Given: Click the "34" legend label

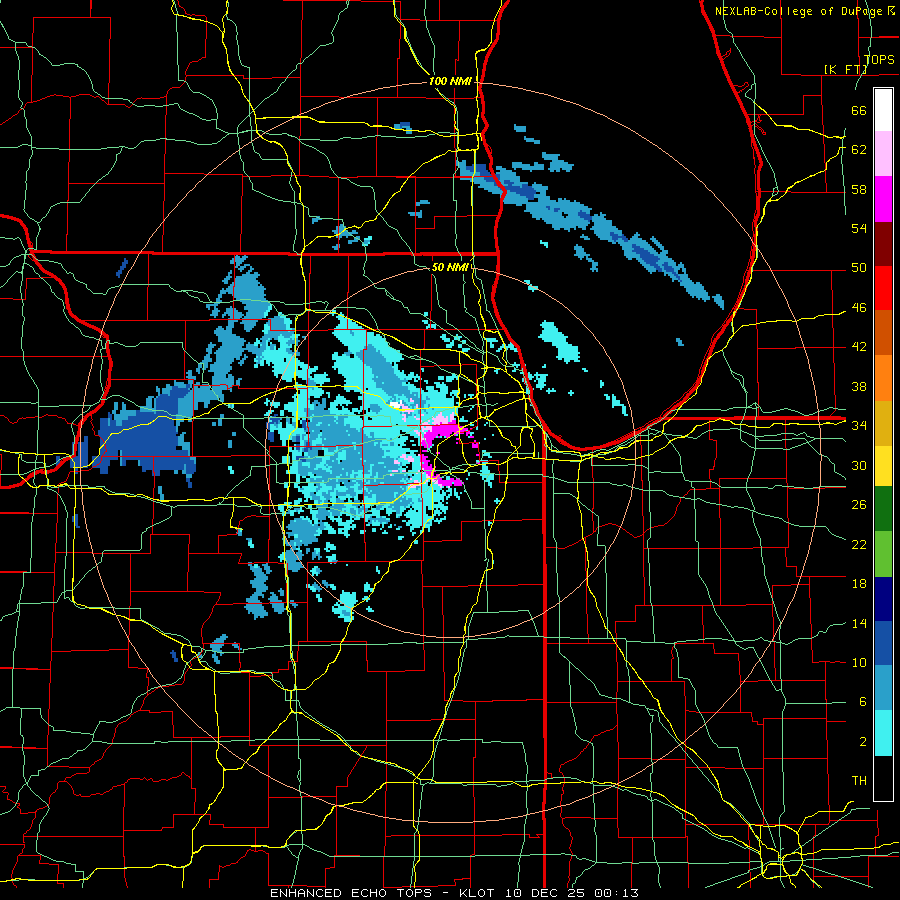Looking at the screenshot, I should (x=859, y=425).
